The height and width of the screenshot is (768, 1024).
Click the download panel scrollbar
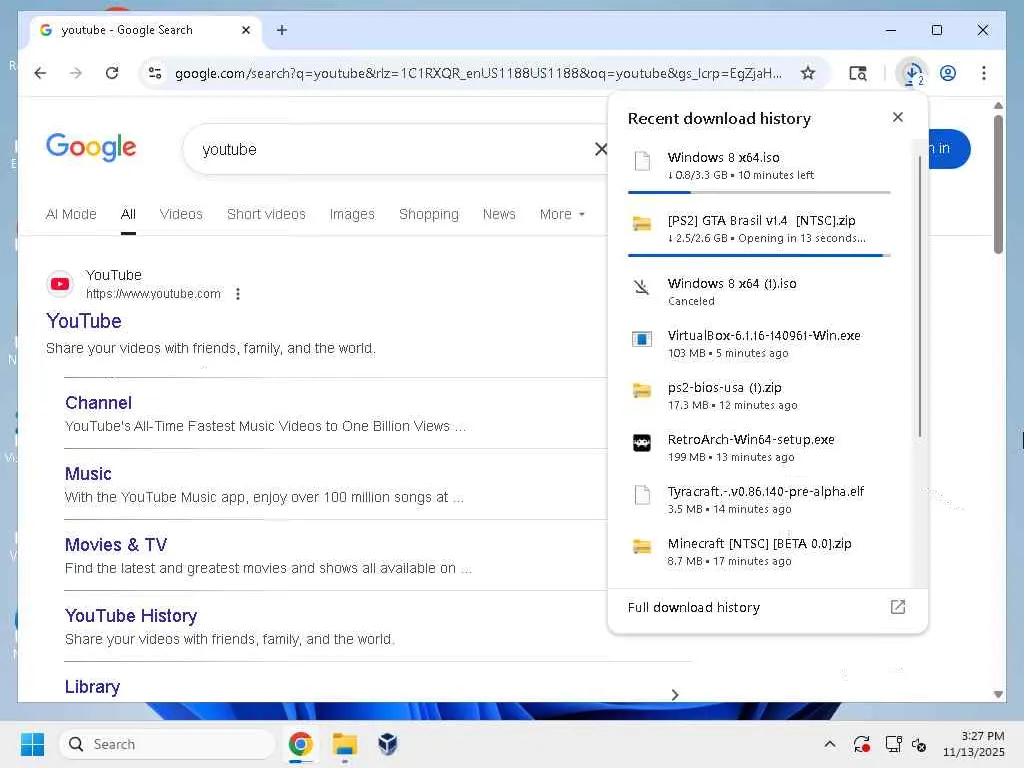920,297
